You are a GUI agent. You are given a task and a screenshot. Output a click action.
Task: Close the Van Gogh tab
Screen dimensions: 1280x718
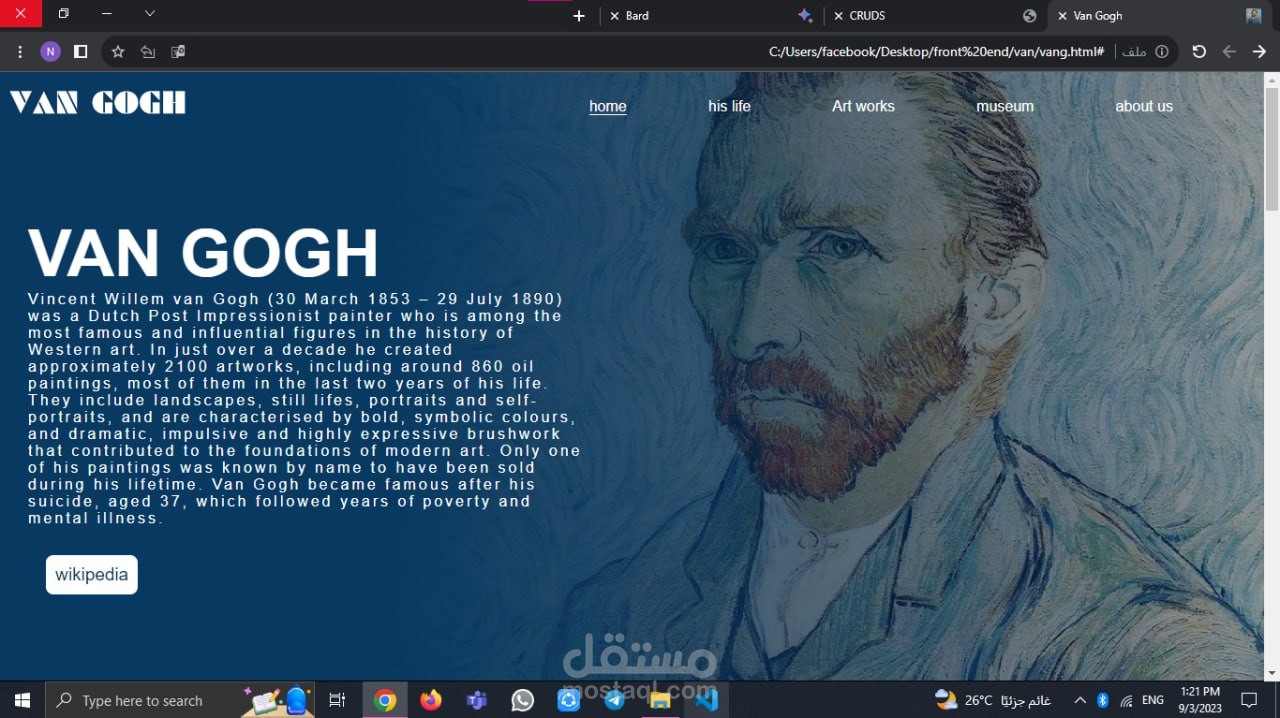pos(1062,16)
